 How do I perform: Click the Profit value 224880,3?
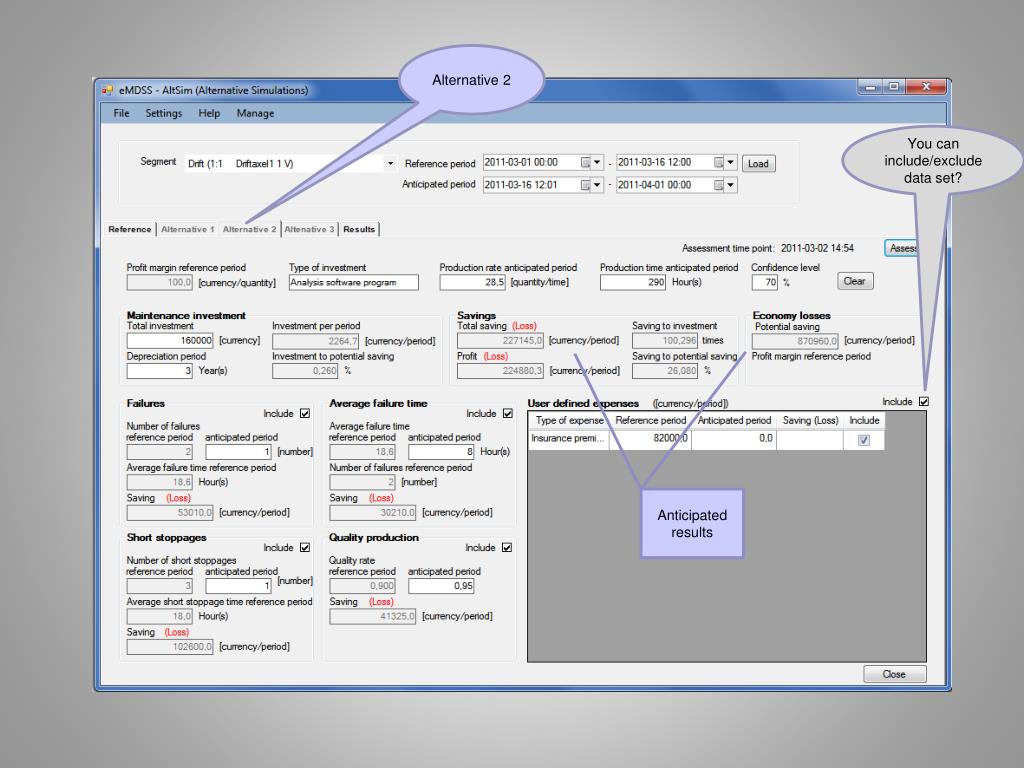point(500,370)
